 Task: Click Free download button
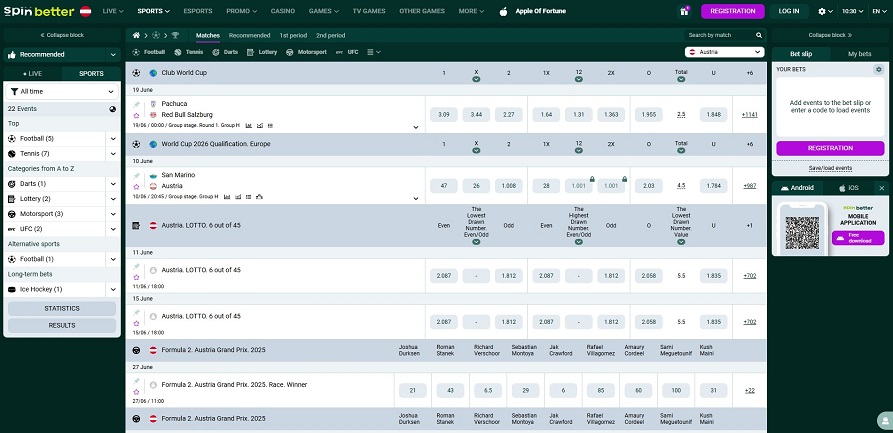coord(858,238)
